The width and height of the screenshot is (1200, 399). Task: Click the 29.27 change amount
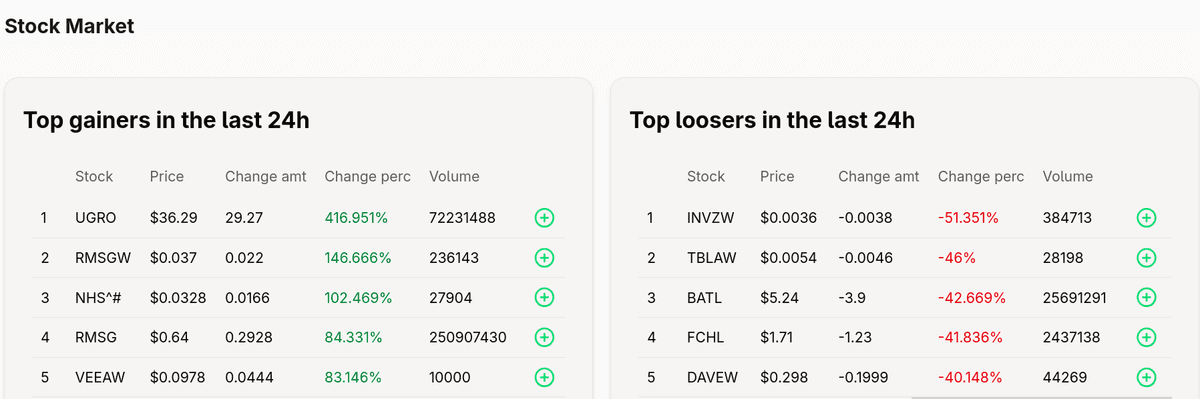tap(244, 217)
